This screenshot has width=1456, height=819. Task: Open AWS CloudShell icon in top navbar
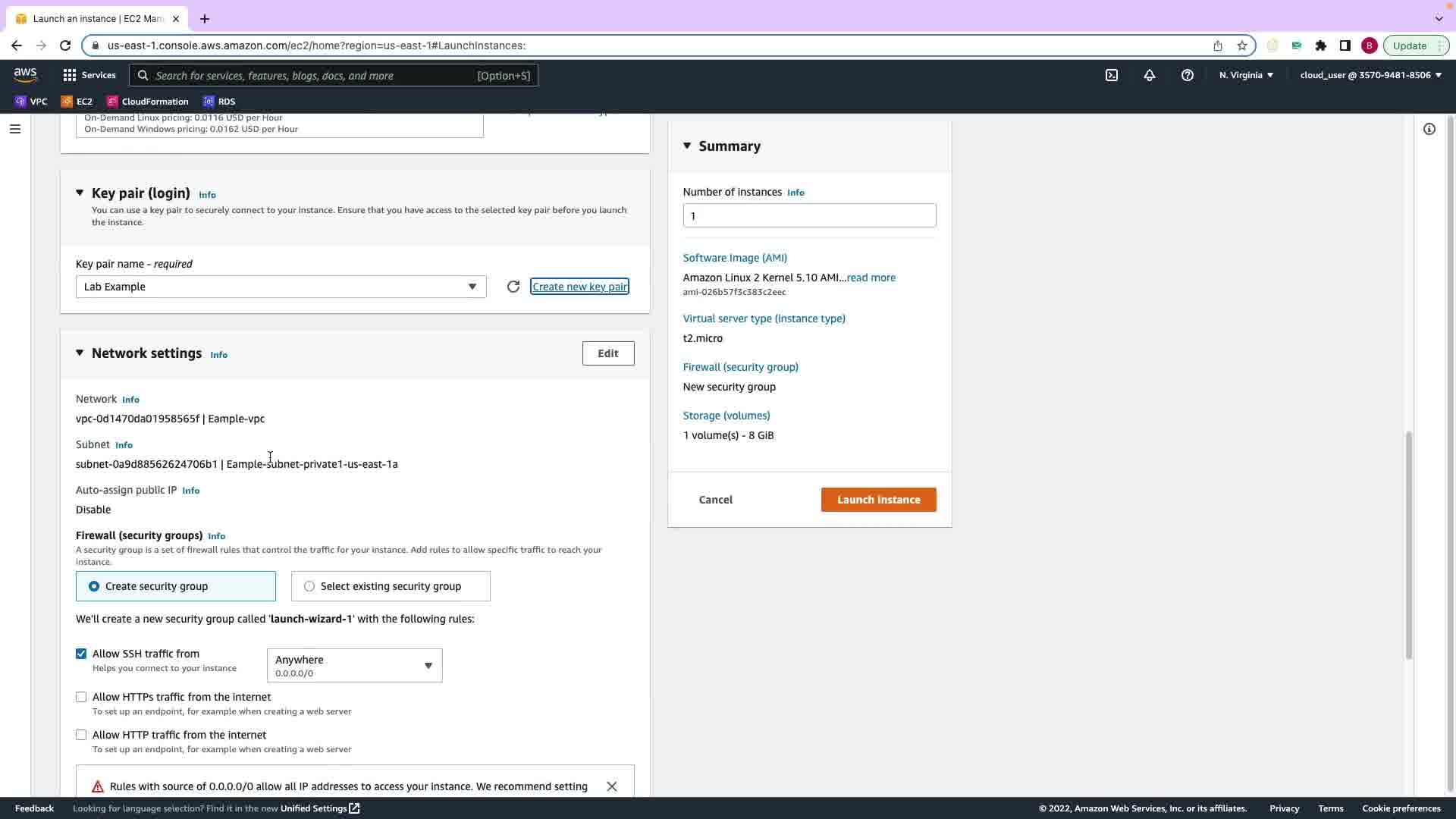coord(1112,75)
